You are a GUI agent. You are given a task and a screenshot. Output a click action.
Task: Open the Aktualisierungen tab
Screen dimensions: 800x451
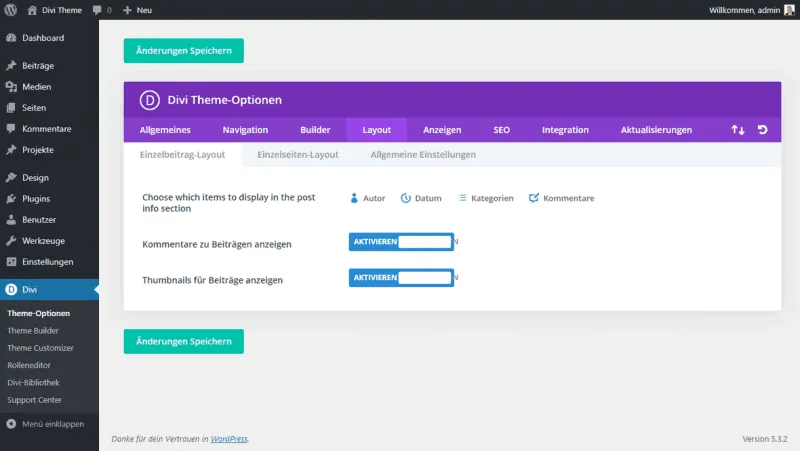[656, 130]
